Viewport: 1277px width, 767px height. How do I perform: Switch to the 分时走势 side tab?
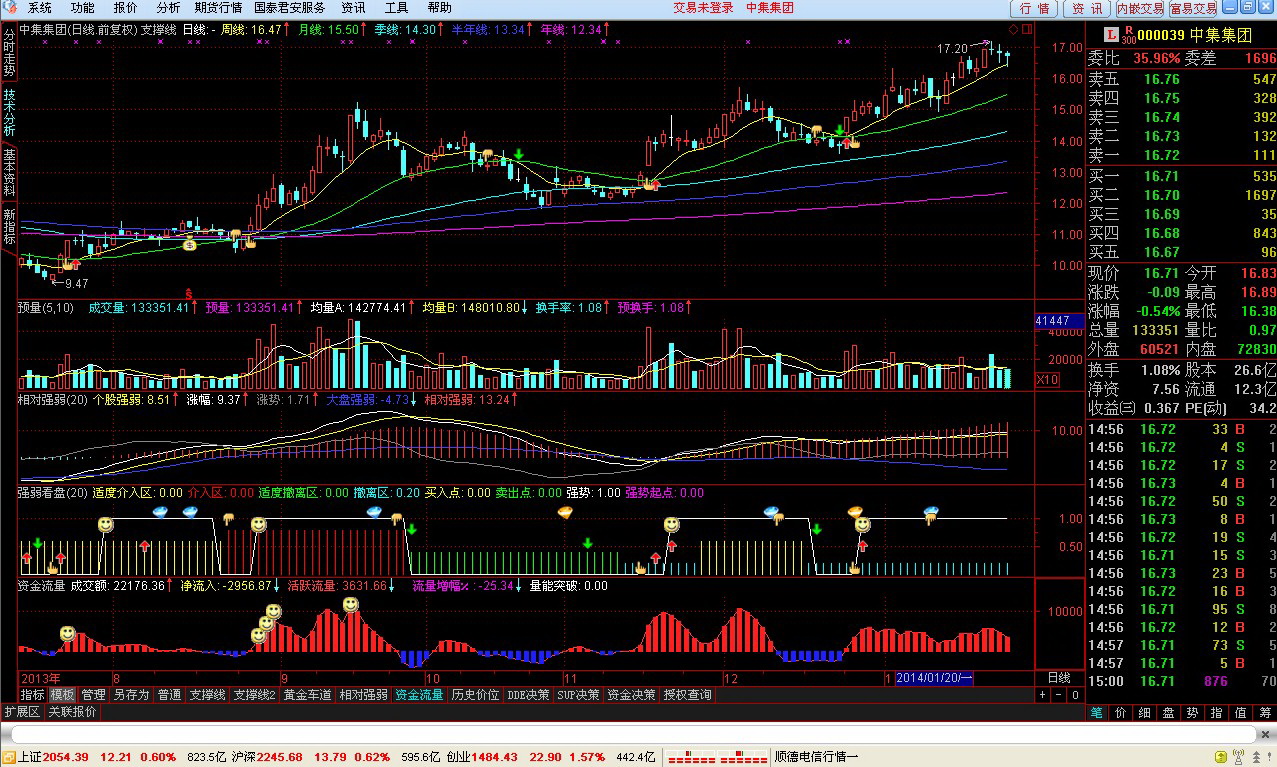pos(9,53)
